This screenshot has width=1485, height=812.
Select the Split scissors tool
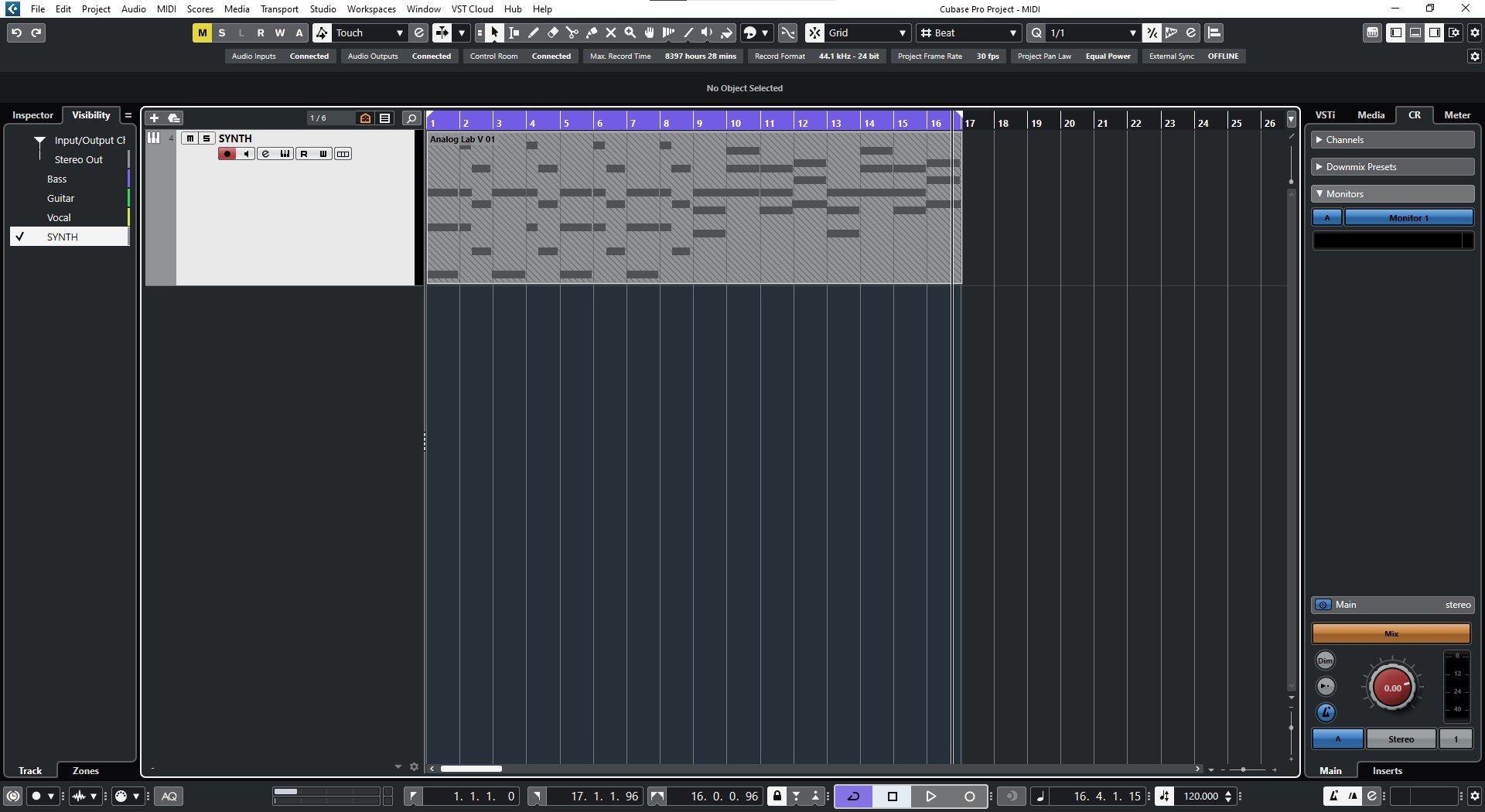click(572, 32)
